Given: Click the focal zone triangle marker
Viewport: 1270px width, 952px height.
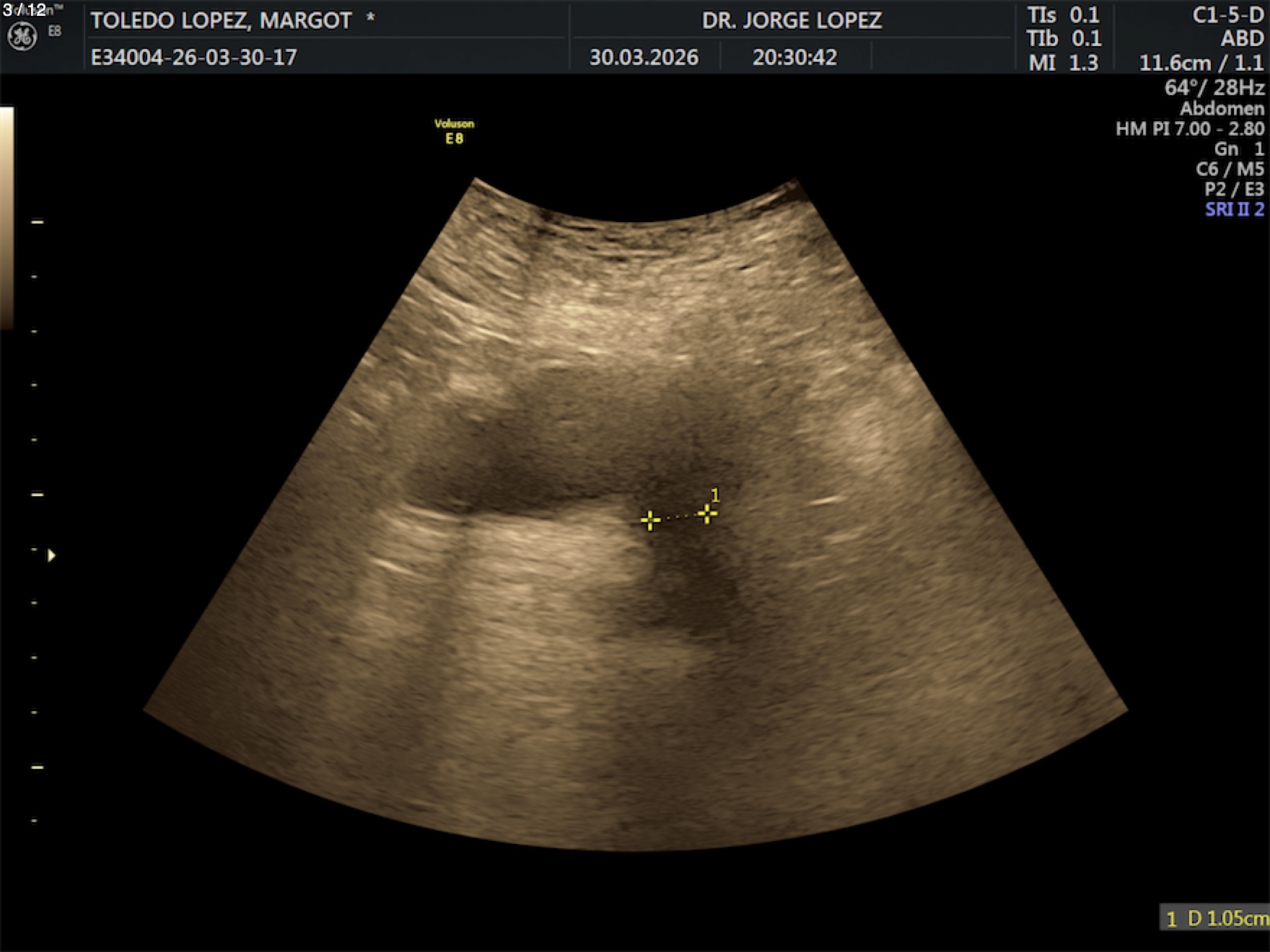Looking at the screenshot, I should (x=51, y=555).
